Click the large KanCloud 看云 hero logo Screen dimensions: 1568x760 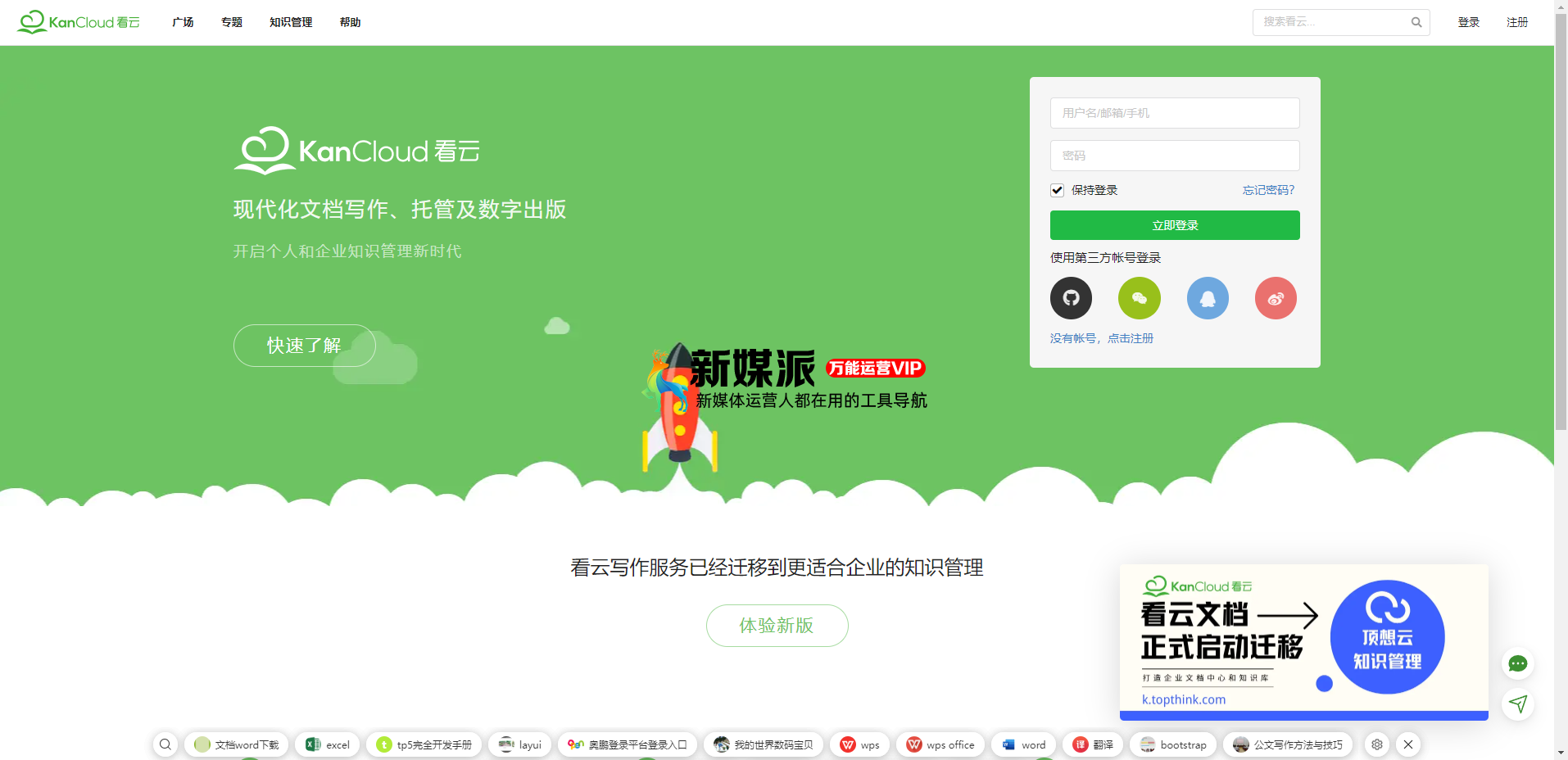coord(357,151)
